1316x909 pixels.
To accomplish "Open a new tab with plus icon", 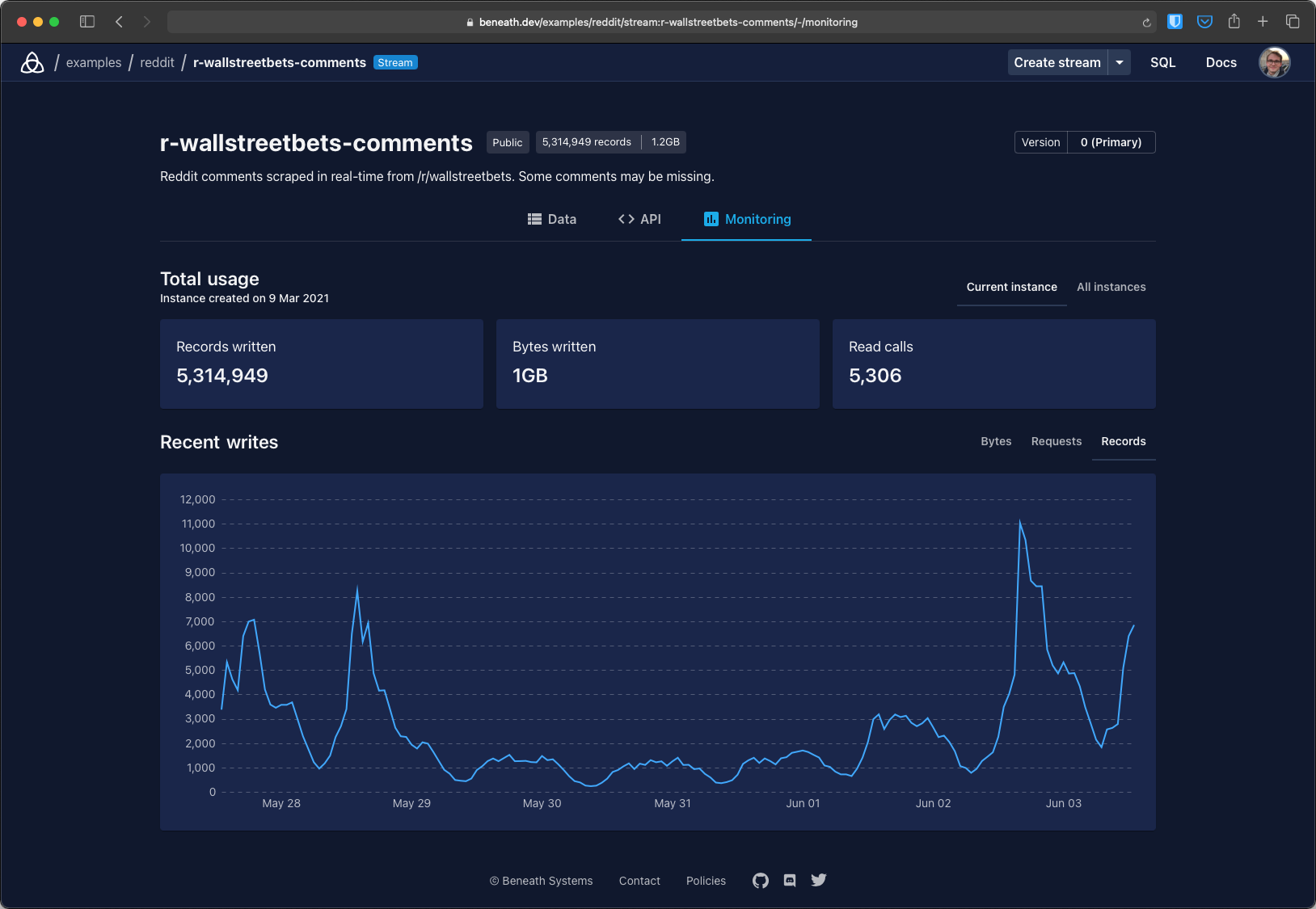I will 1263,21.
